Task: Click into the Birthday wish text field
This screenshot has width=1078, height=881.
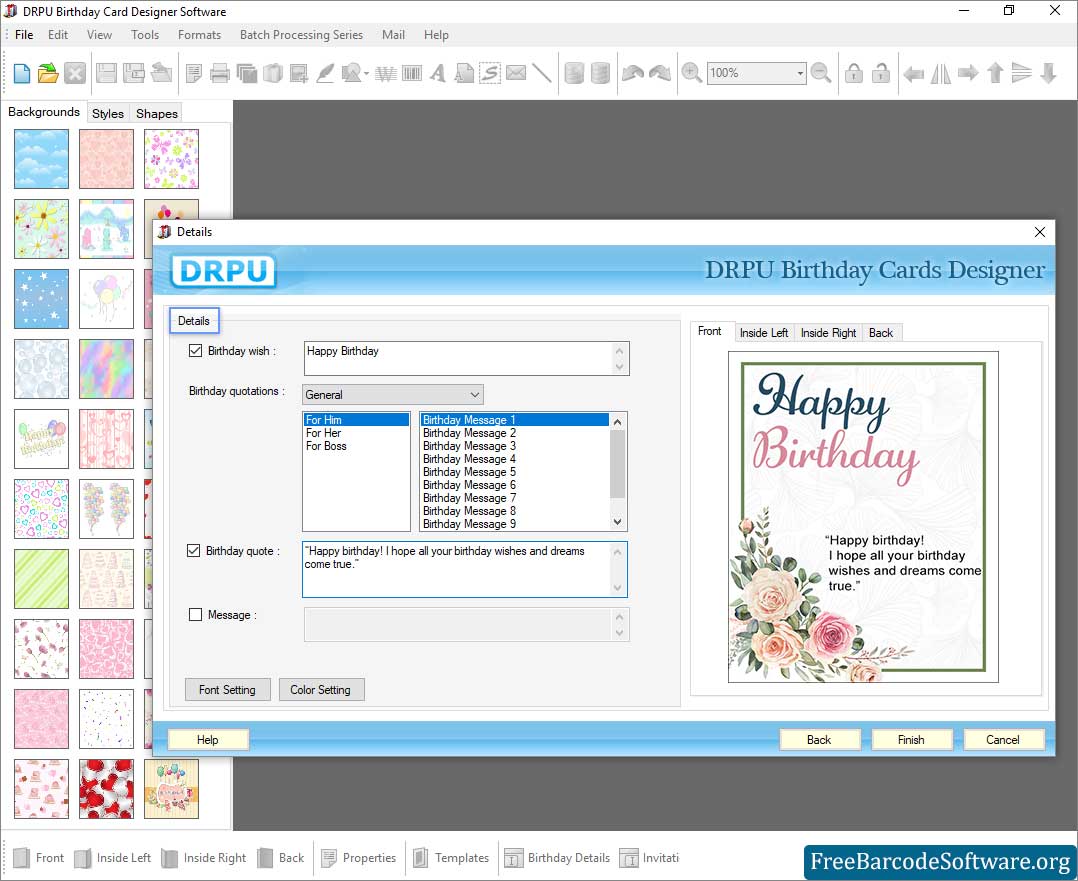Action: (459, 358)
